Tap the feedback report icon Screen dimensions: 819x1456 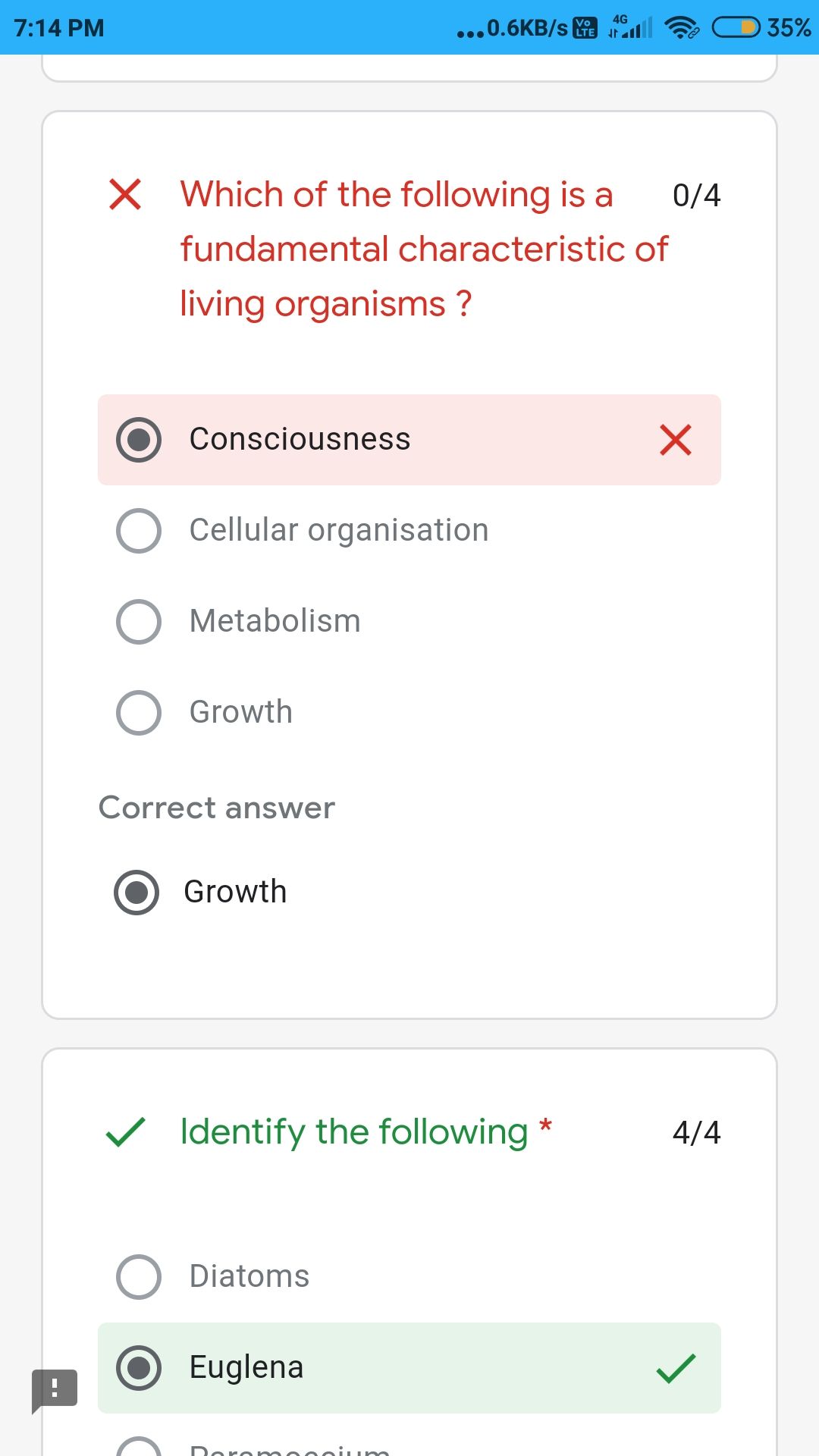[55, 1391]
